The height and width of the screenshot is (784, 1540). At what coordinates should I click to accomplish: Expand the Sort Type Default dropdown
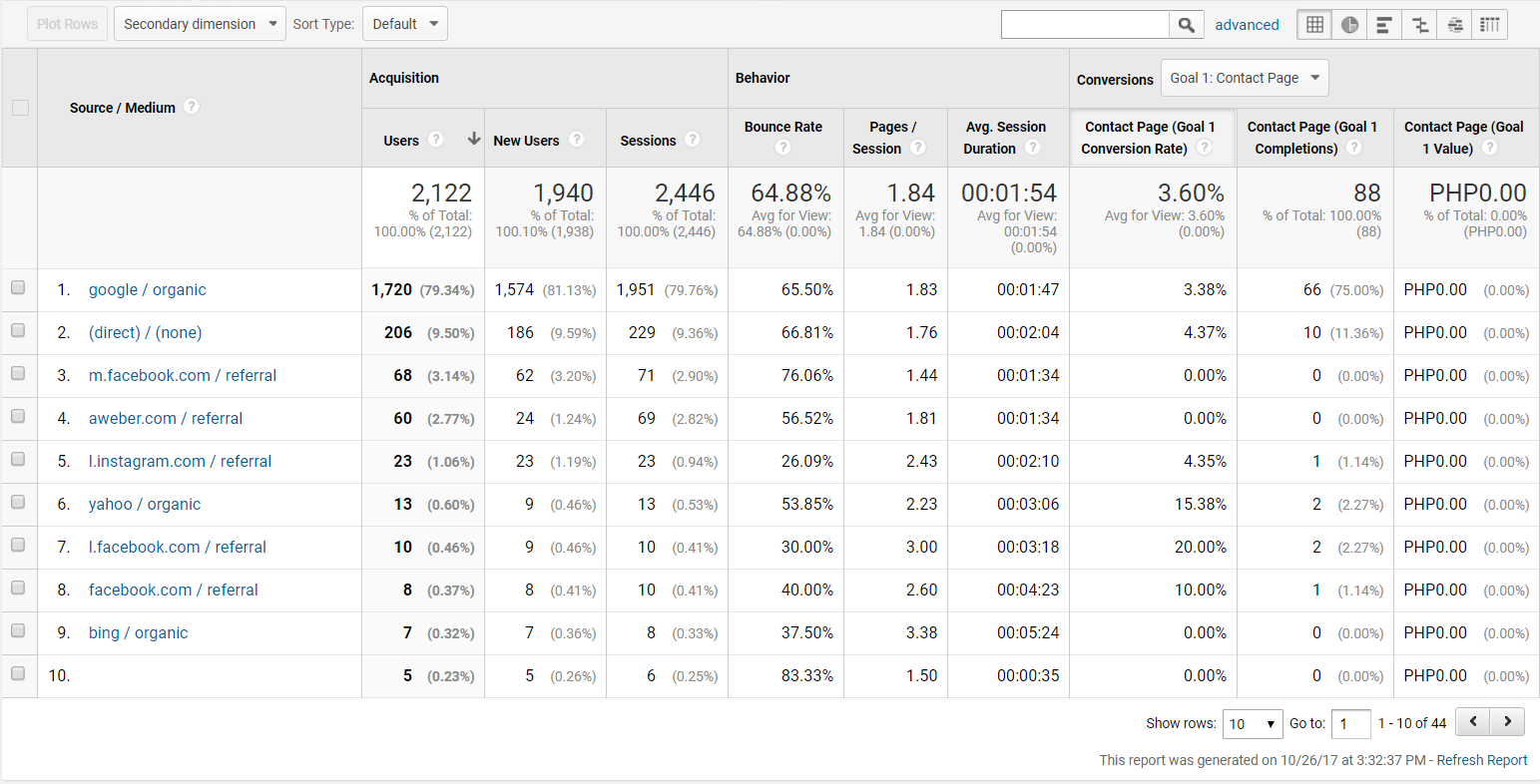(x=404, y=24)
